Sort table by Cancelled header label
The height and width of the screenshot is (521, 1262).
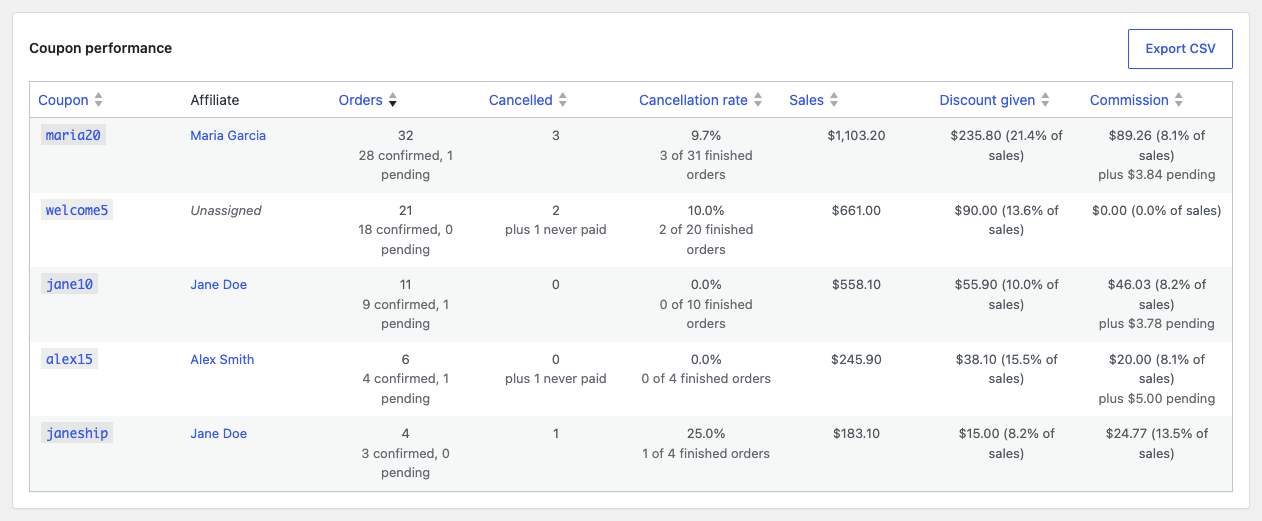(x=521, y=100)
